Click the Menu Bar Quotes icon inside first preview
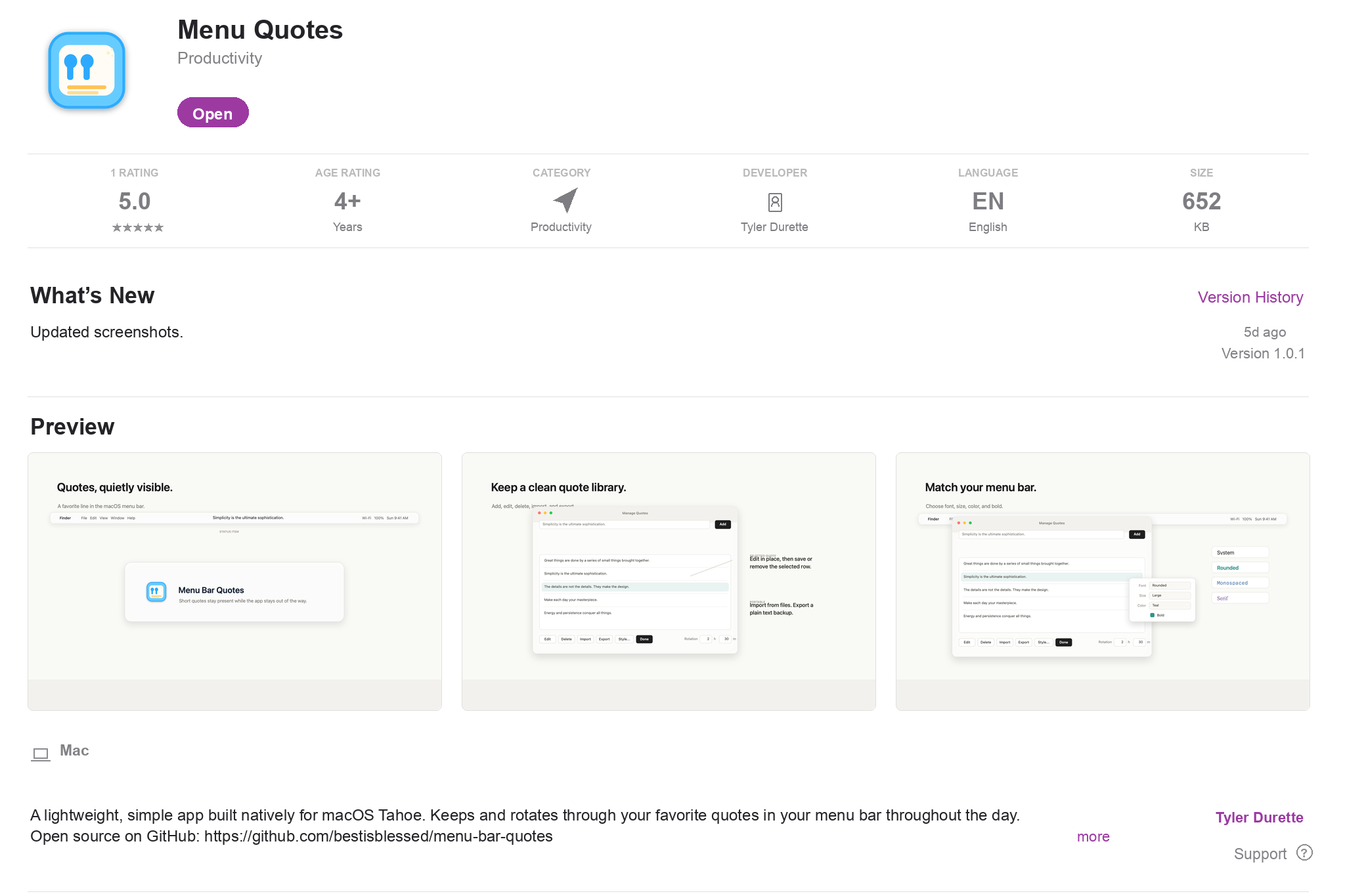Viewport: 1345px width, 896px height. point(156,592)
